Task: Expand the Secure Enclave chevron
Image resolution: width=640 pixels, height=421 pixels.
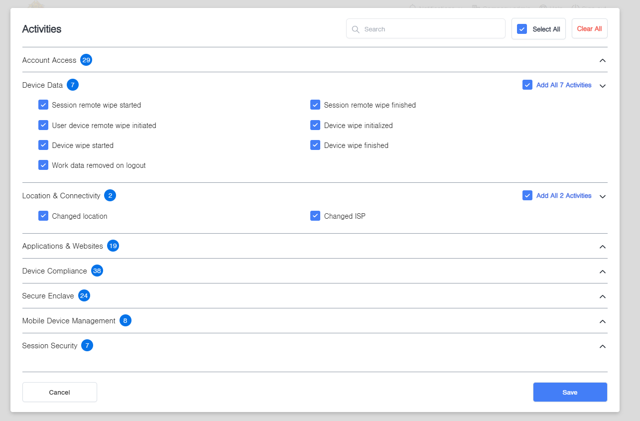Action: point(602,296)
